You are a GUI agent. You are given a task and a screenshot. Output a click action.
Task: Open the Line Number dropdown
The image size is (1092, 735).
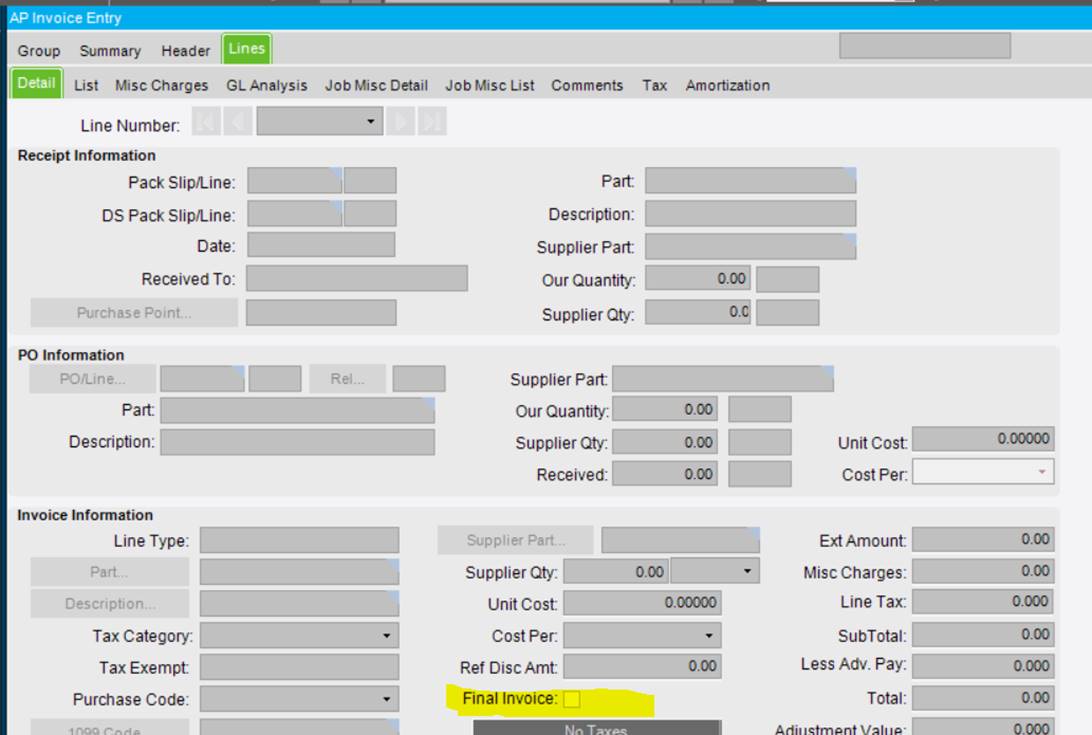pos(370,122)
